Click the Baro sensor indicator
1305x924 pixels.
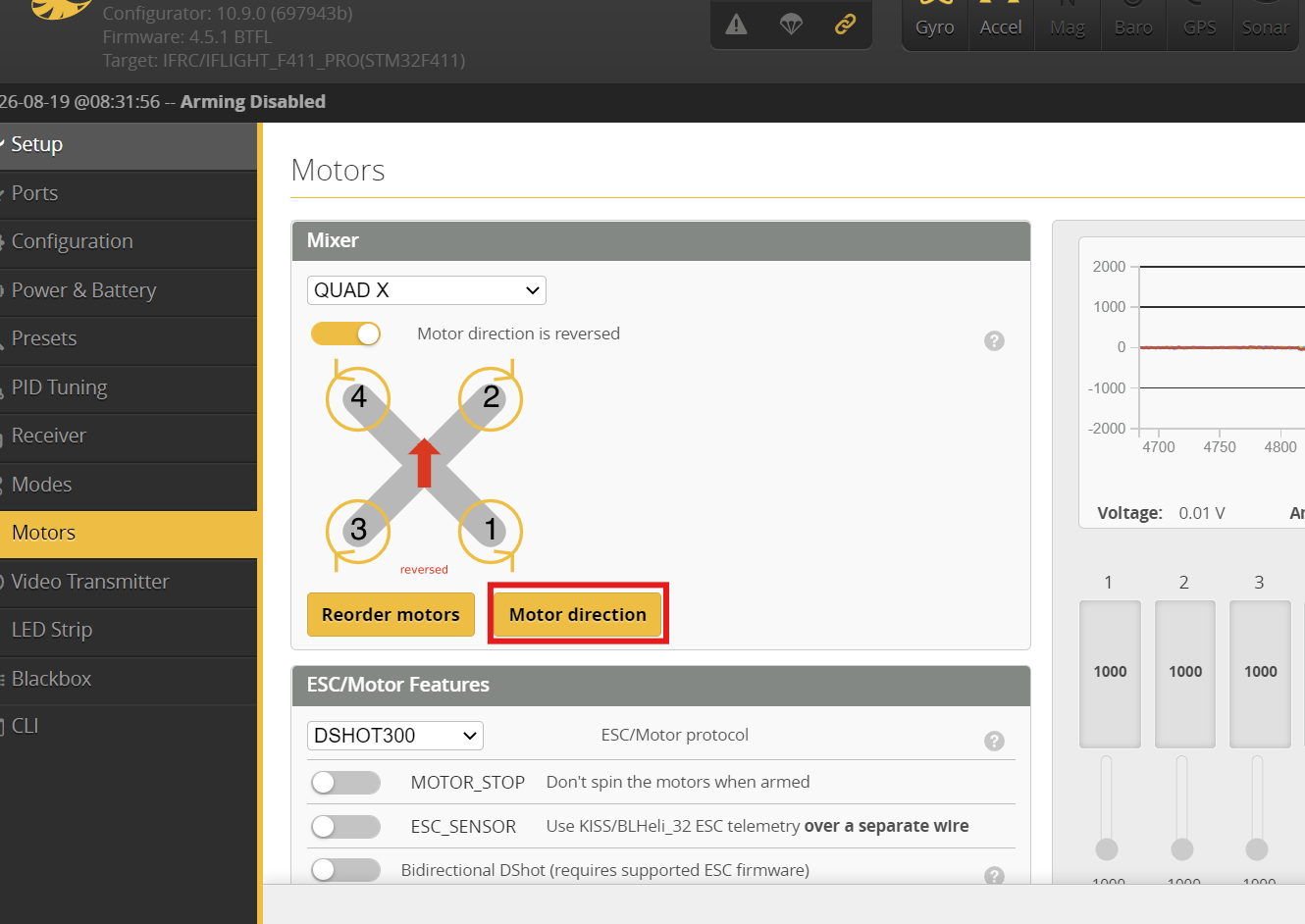1133,22
